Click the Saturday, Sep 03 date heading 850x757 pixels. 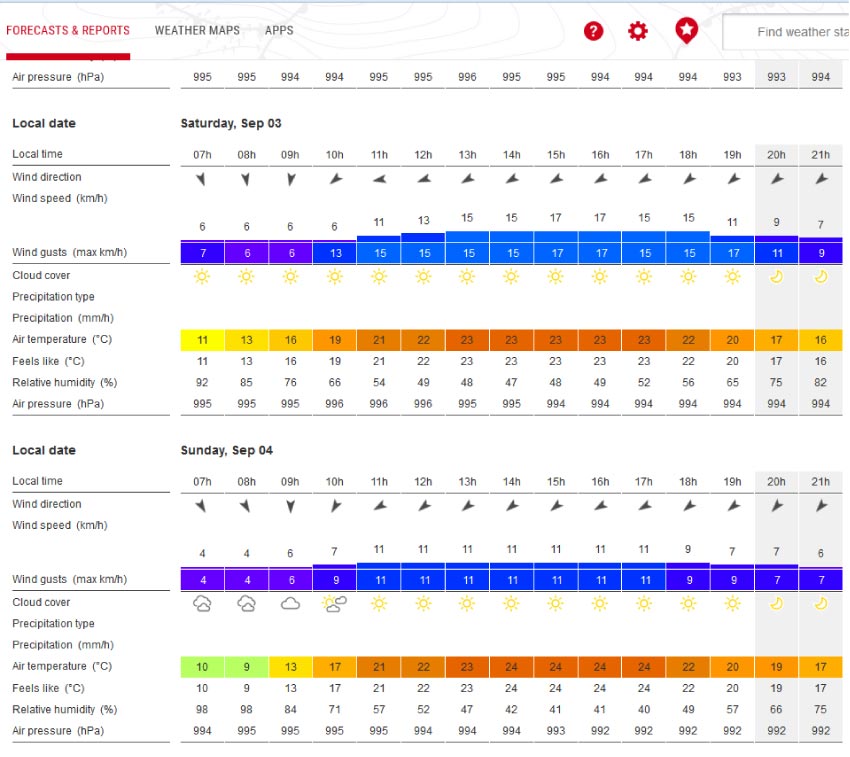231,124
